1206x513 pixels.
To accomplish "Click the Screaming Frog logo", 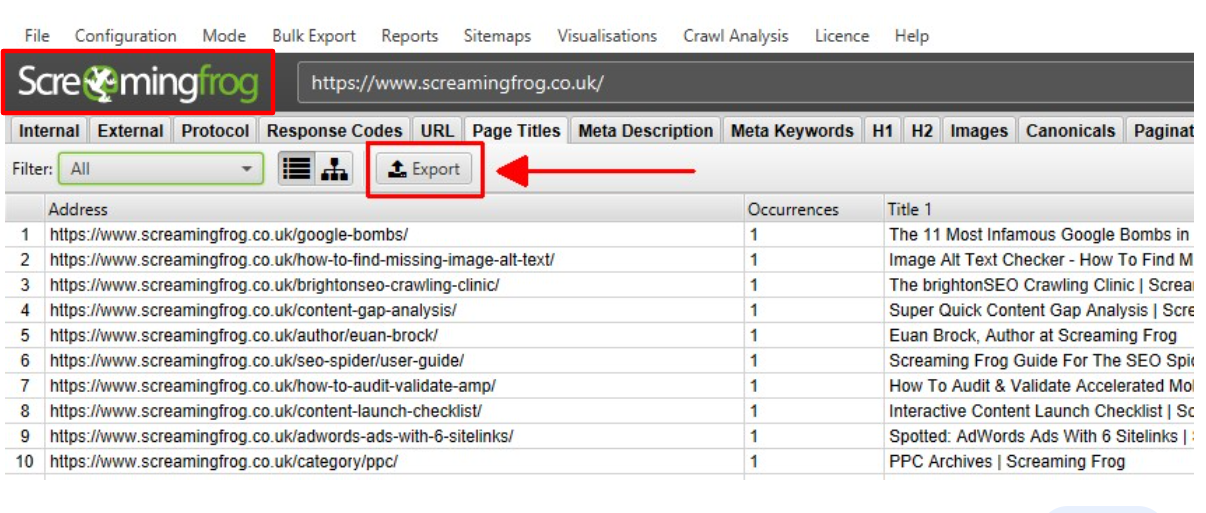I will pos(138,82).
